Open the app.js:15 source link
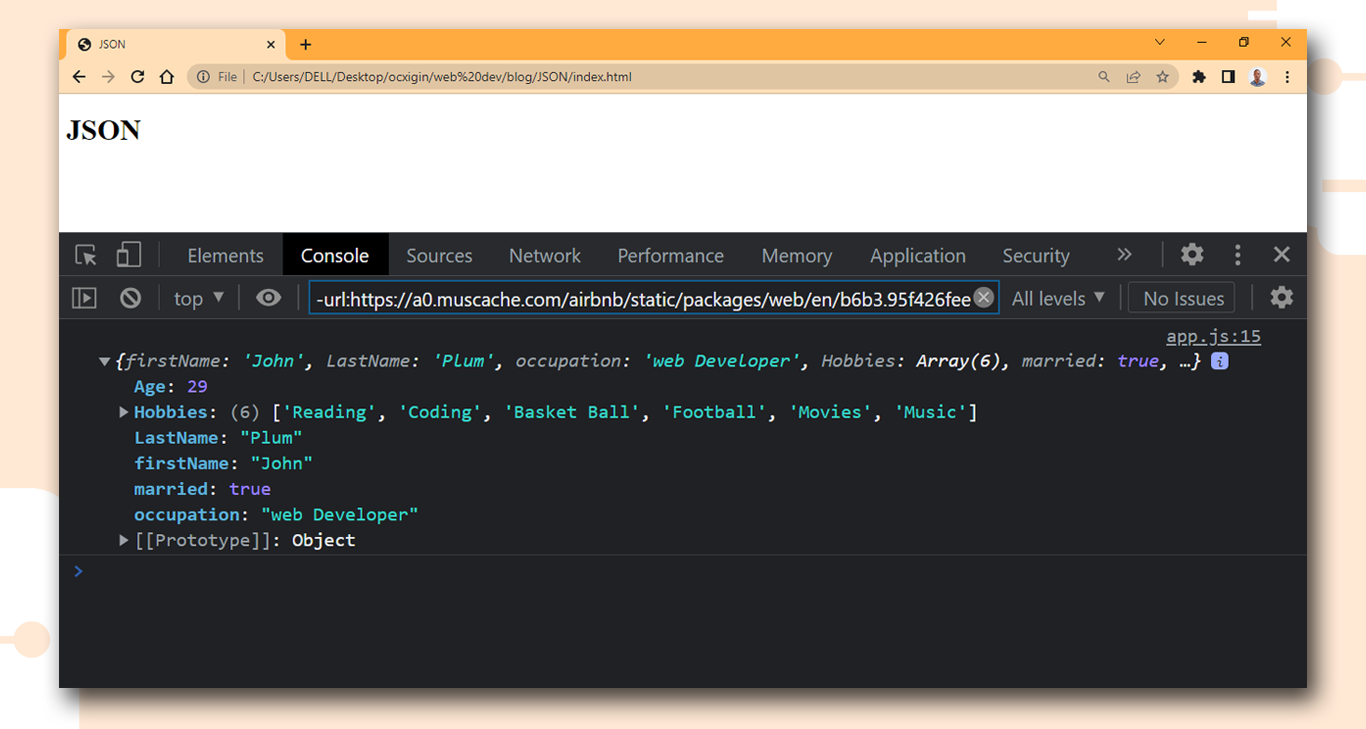This screenshot has width=1366, height=729. (x=1213, y=337)
